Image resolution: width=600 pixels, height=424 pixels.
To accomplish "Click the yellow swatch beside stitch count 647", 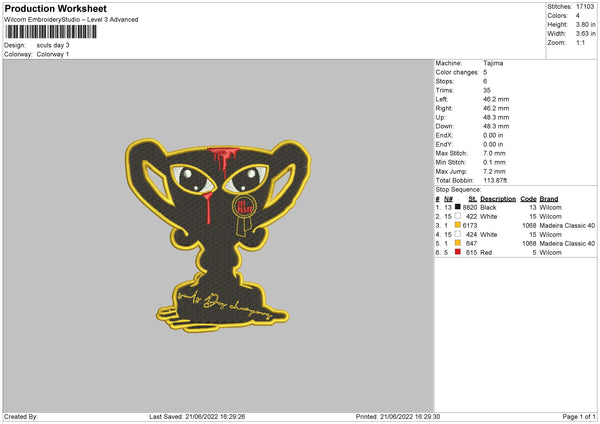I will [457, 243].
